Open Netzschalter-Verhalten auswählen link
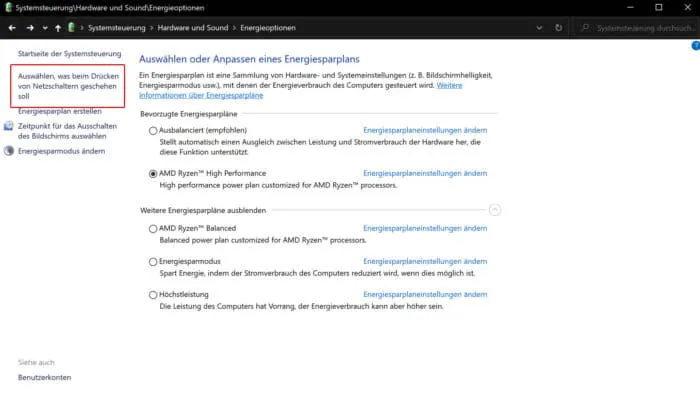This screenshot has height=394, width=700. pyautogui.click(x=68, y=86)
